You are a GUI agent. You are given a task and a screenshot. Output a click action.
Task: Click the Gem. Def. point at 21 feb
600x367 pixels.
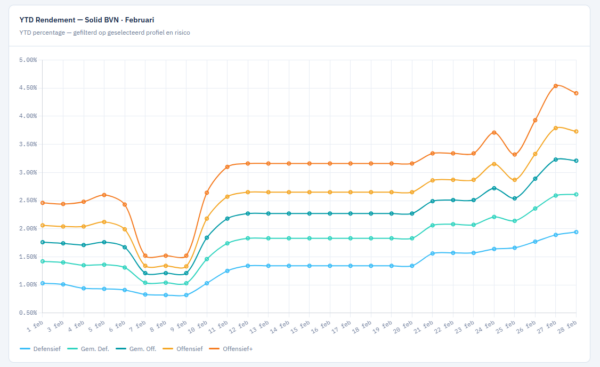pos(432,225)
